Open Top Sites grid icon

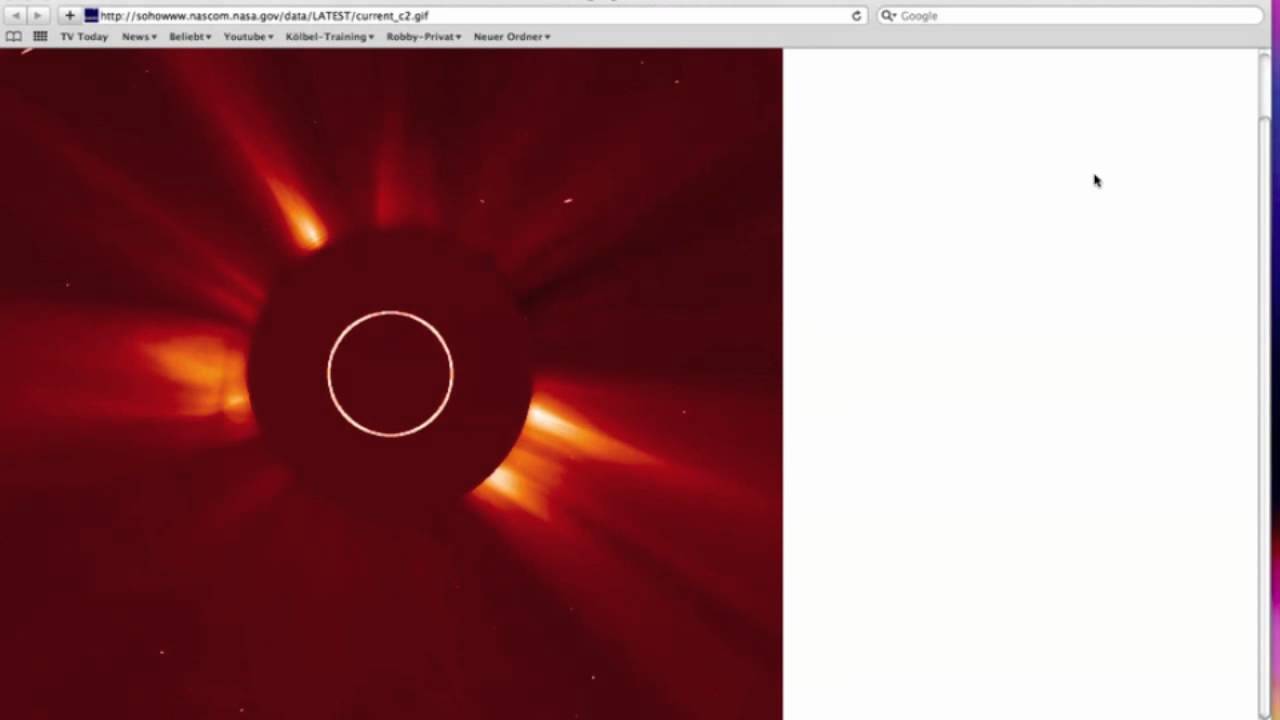pos(40,37)
